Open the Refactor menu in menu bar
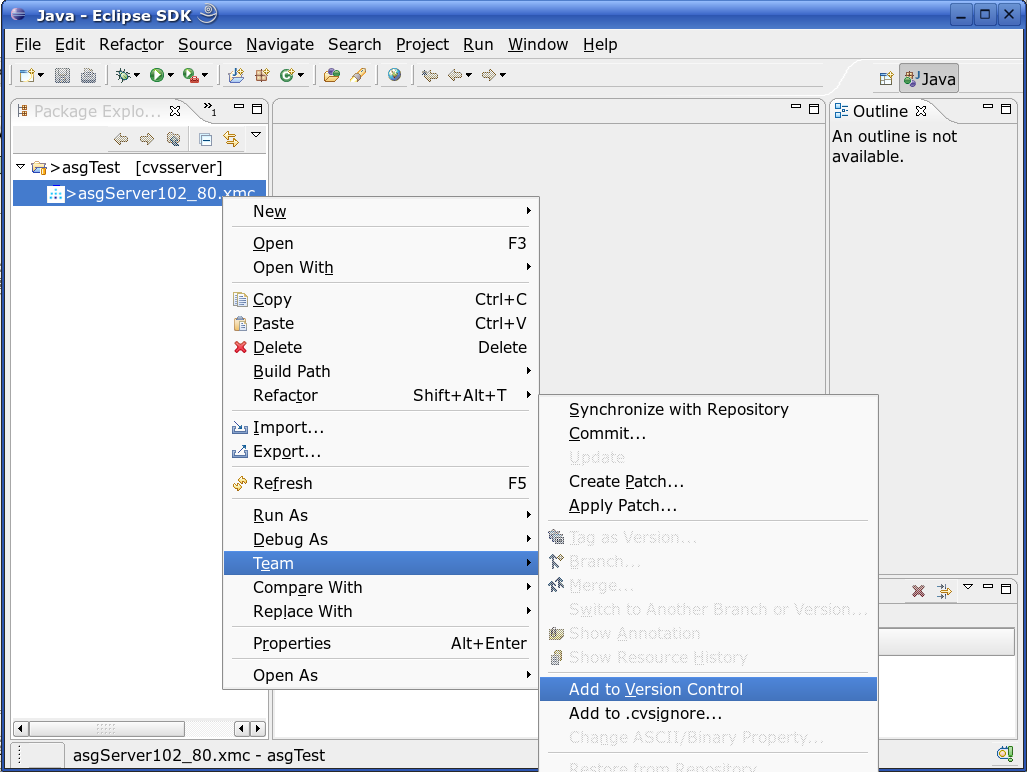Image resolution: width=1027 pixels, height=772 pixels. [x=131, y=45]
